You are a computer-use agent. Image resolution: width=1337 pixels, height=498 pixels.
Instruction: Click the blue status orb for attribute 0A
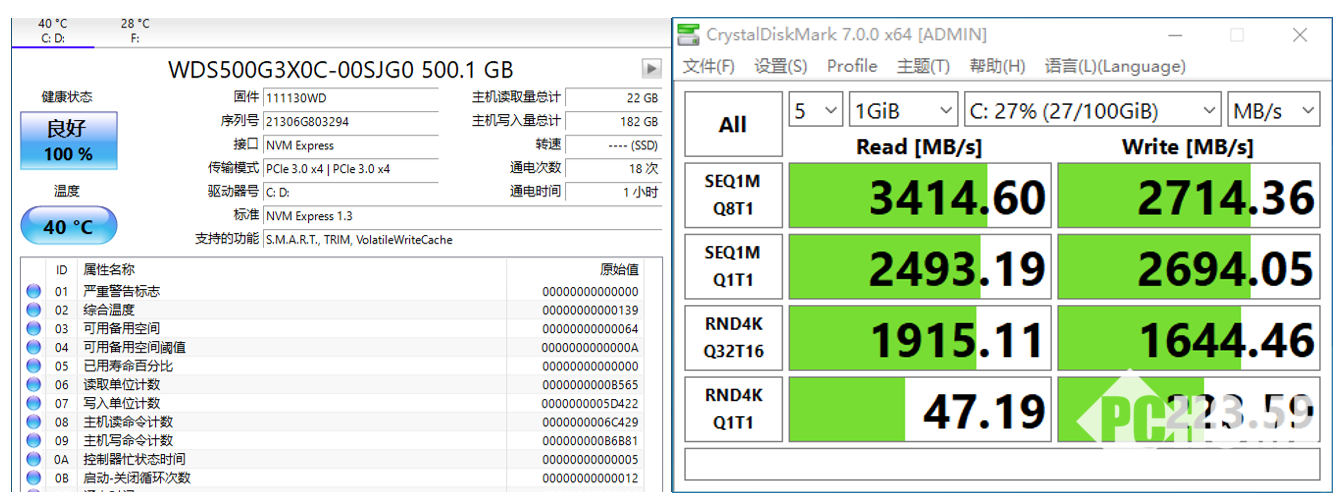pos(33,459)
